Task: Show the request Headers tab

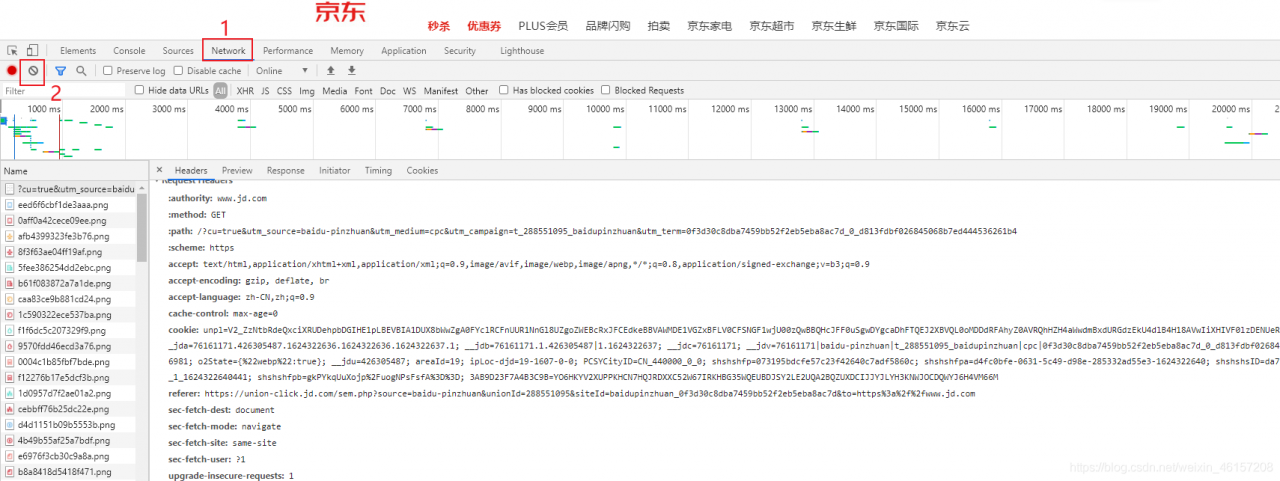Action: click(x=191, y=171)
